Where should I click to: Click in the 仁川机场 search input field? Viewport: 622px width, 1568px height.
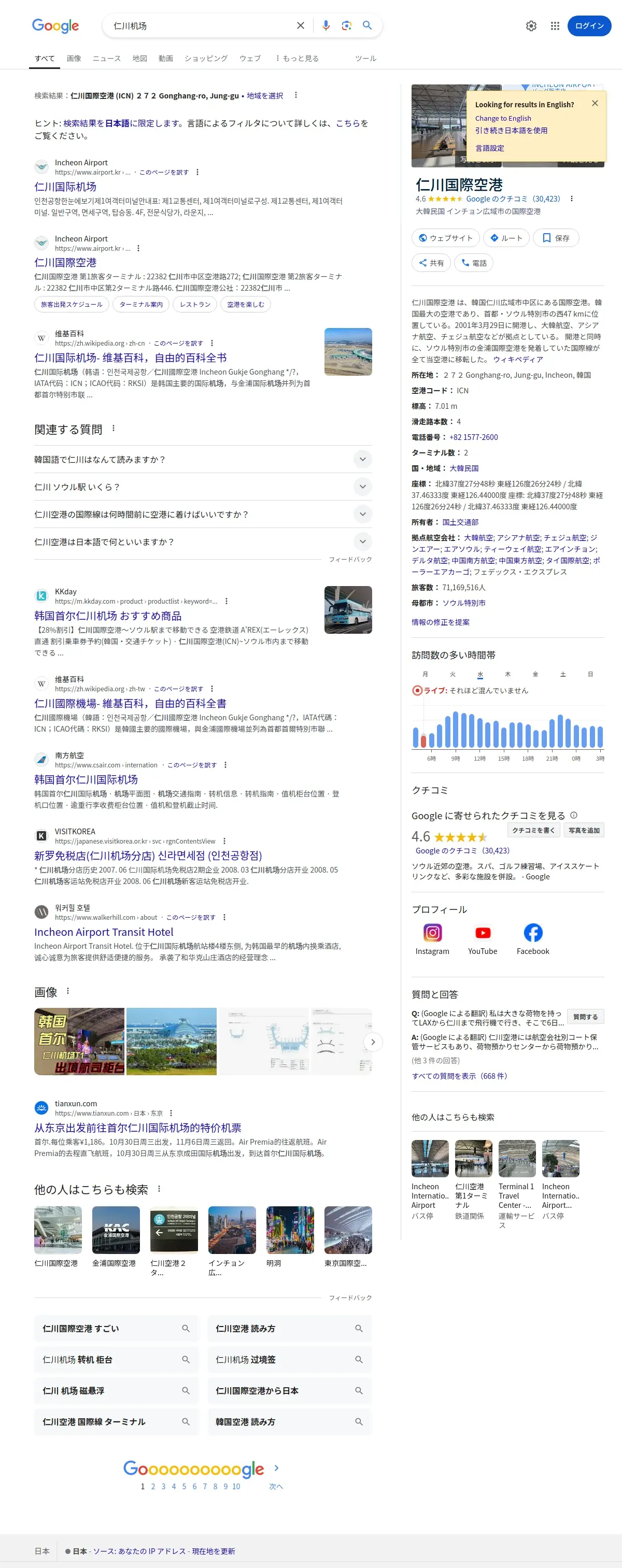tap(201, 25)
